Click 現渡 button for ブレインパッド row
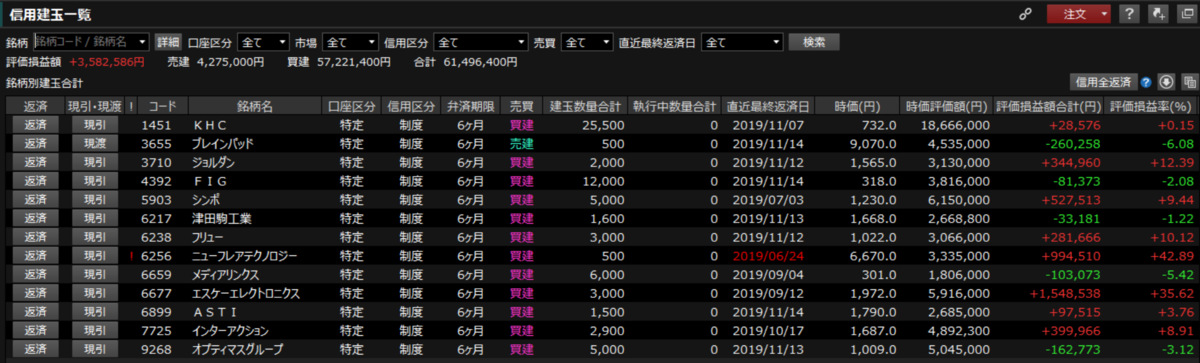Image resolution: width=1200 pixels, height=363 pixels. tap(94, 143)
